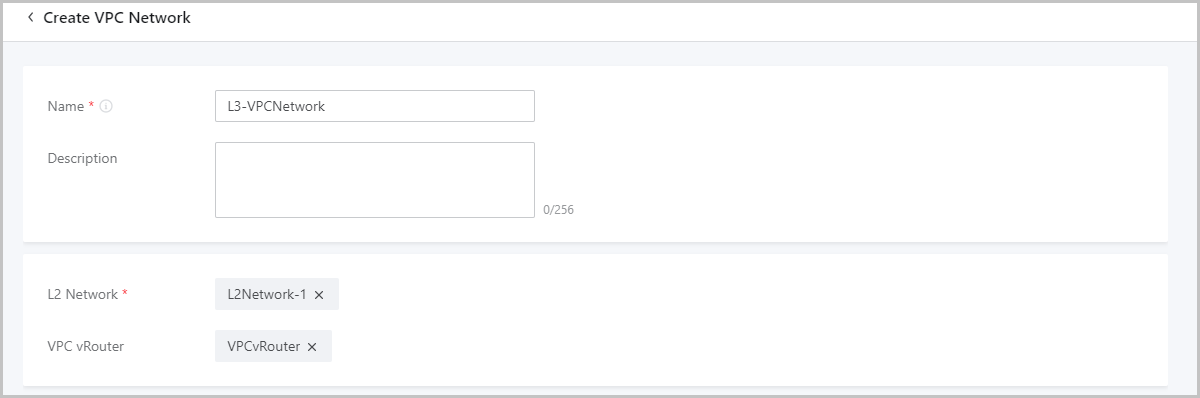Go back using the arrow beside Create VPC Network
The height and width of the screenshot is (398, 1200).
point(30,18)
